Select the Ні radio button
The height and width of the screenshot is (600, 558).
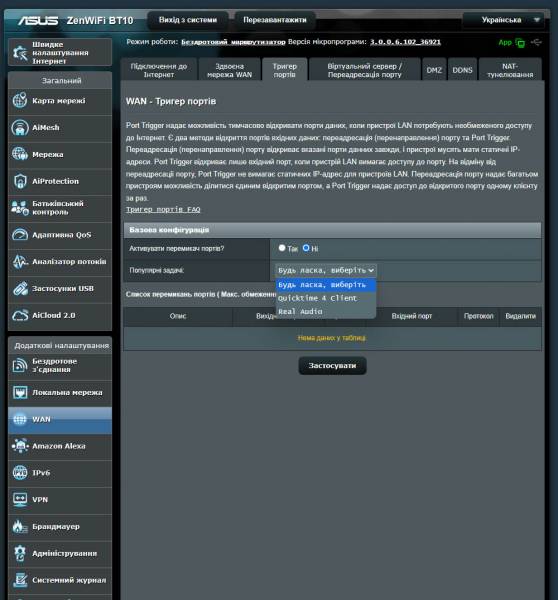[306, 248]
